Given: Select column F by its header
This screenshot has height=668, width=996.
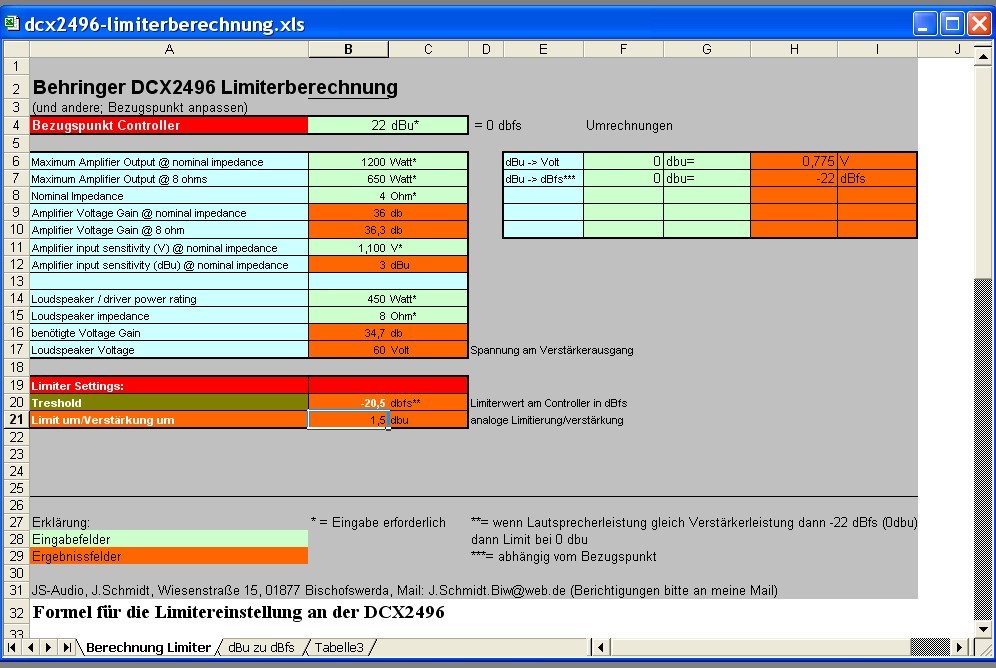Looking at the screenshot, I should pyautogui.click(x=623, y=50).
